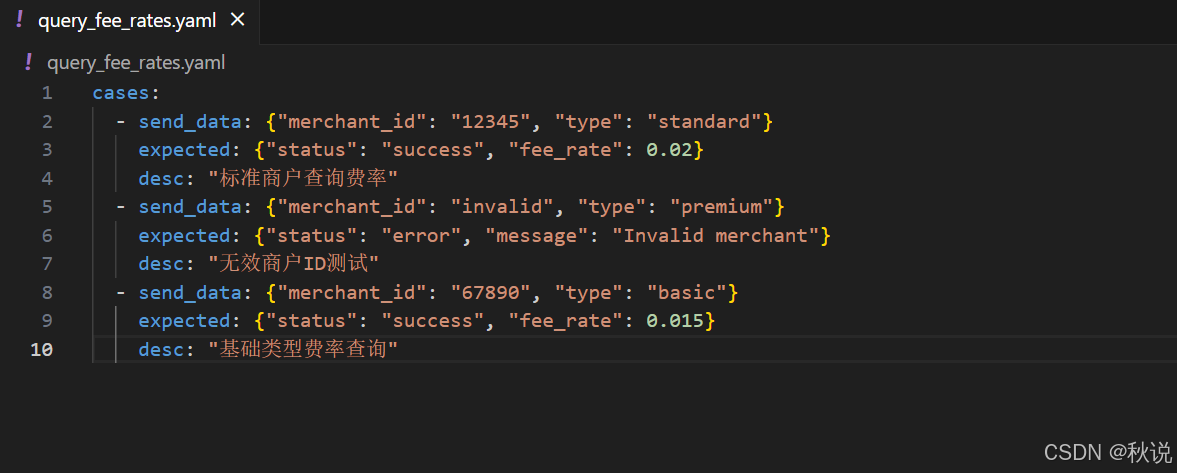Click the "无效商户ID测试" description string
The image size is (1177, 473).
tap(293, 264)
